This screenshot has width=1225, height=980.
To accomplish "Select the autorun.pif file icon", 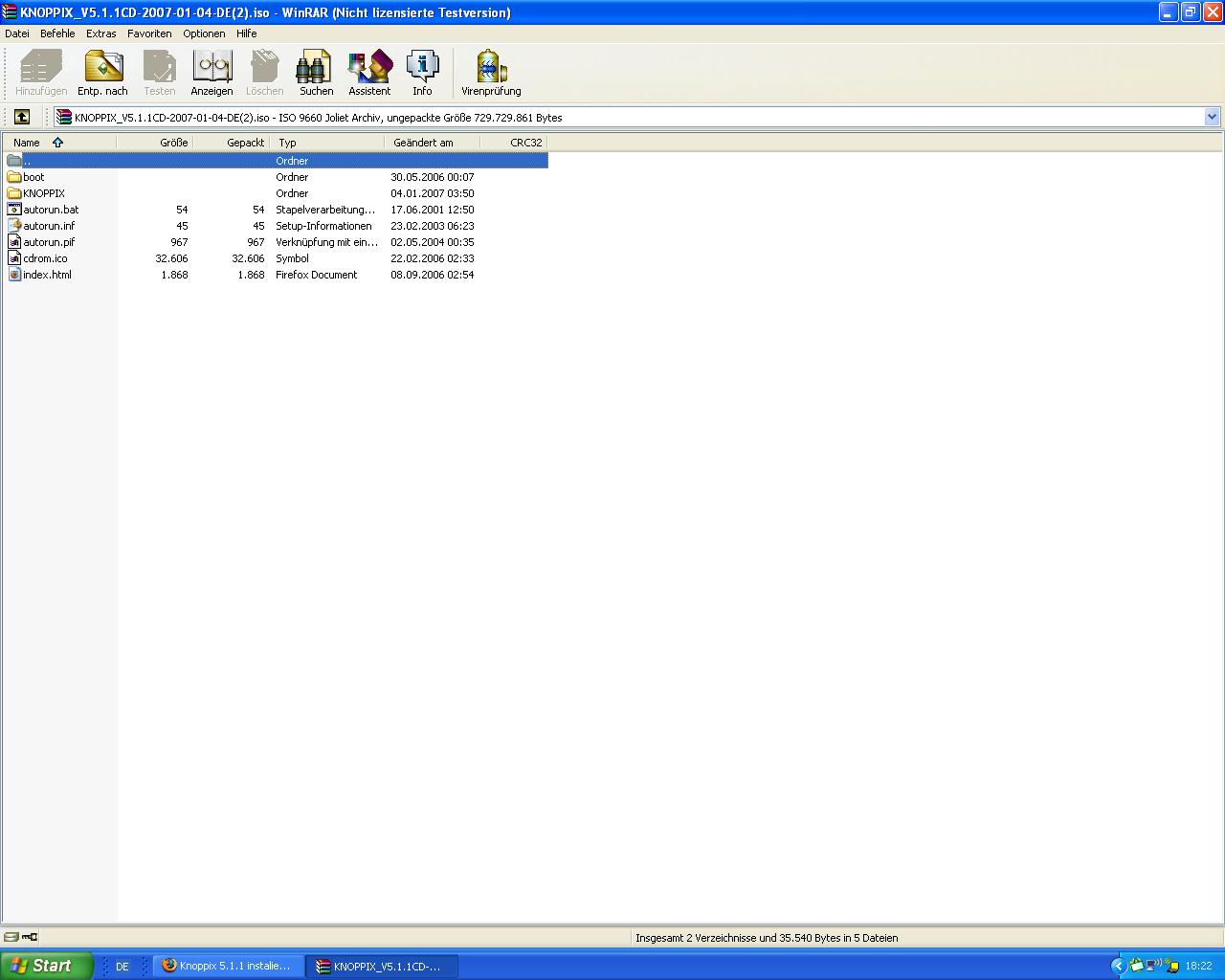I will pyautogui.click(x=14, y=242).
